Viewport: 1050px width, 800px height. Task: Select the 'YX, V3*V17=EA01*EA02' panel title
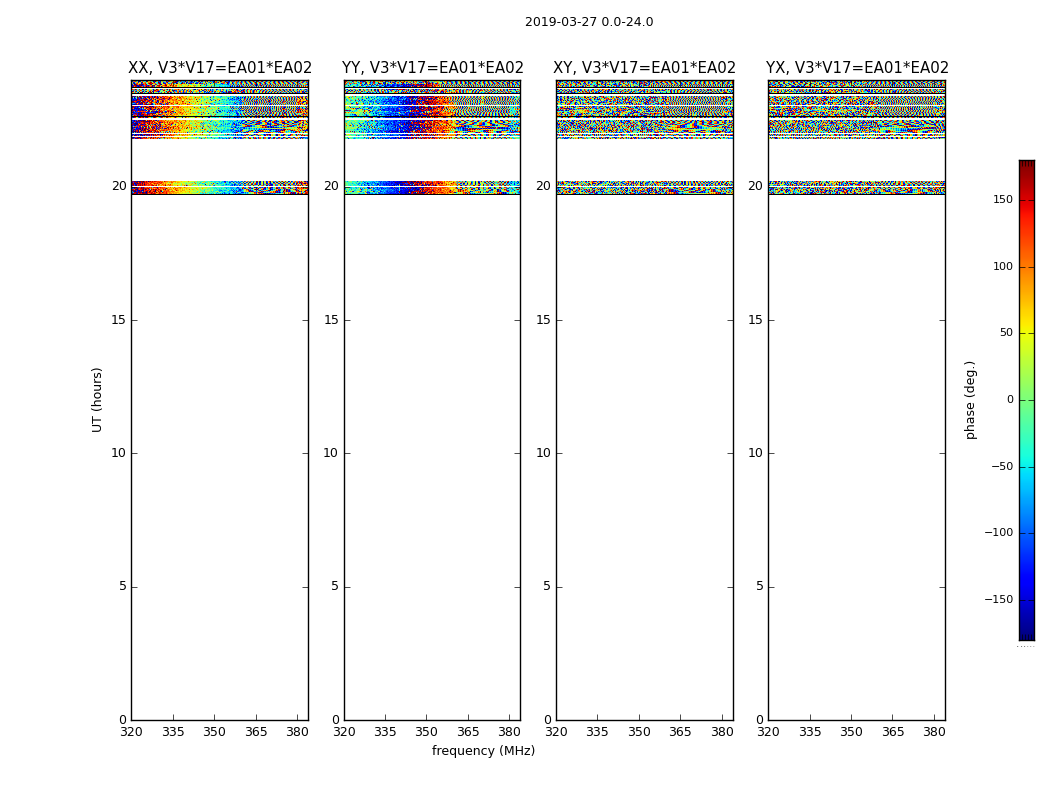(x=857, y=68)
